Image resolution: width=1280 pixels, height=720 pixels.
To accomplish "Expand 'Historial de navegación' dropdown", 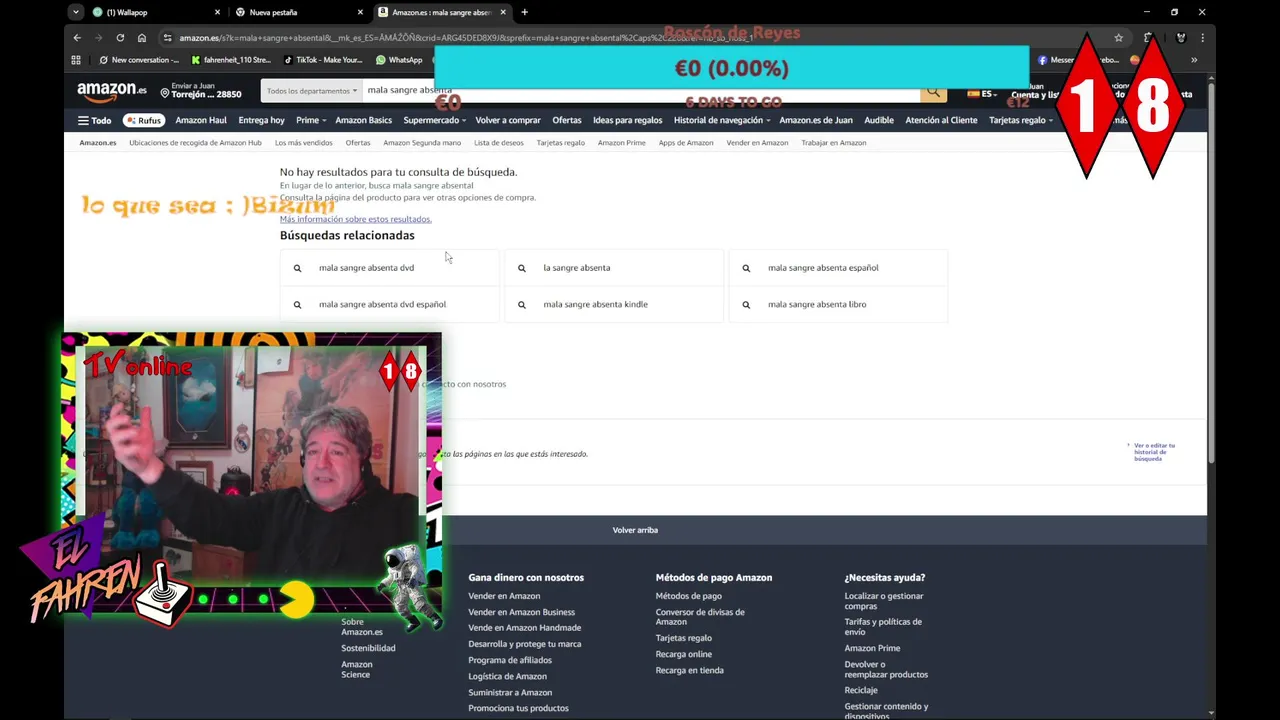I will [x=722, y=120].
